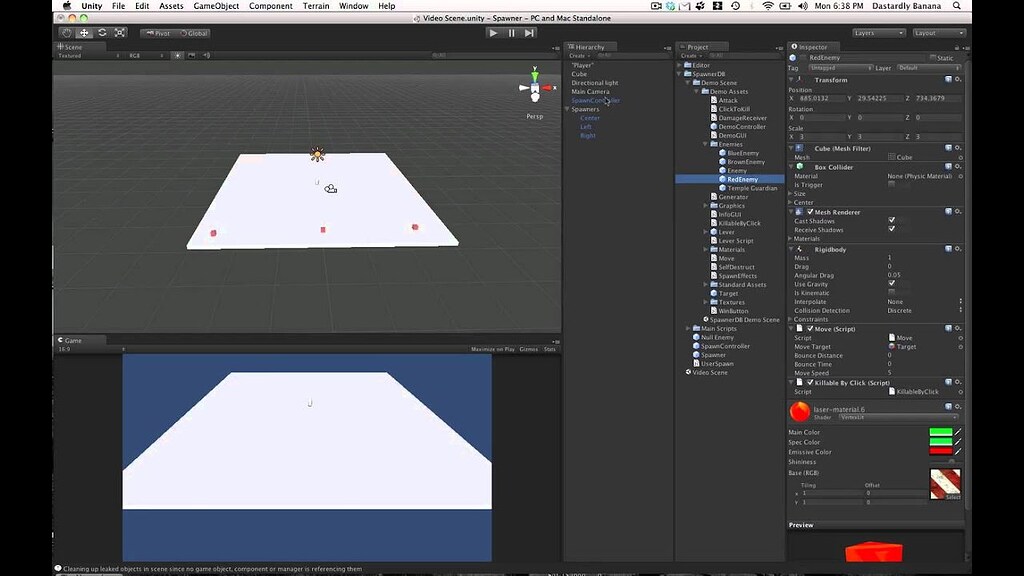This screenshot has width=1024, height=576.
Task: Disable Use Gravity in the Rigidbody
Action: pyautogui.click(x=891, y=284)
